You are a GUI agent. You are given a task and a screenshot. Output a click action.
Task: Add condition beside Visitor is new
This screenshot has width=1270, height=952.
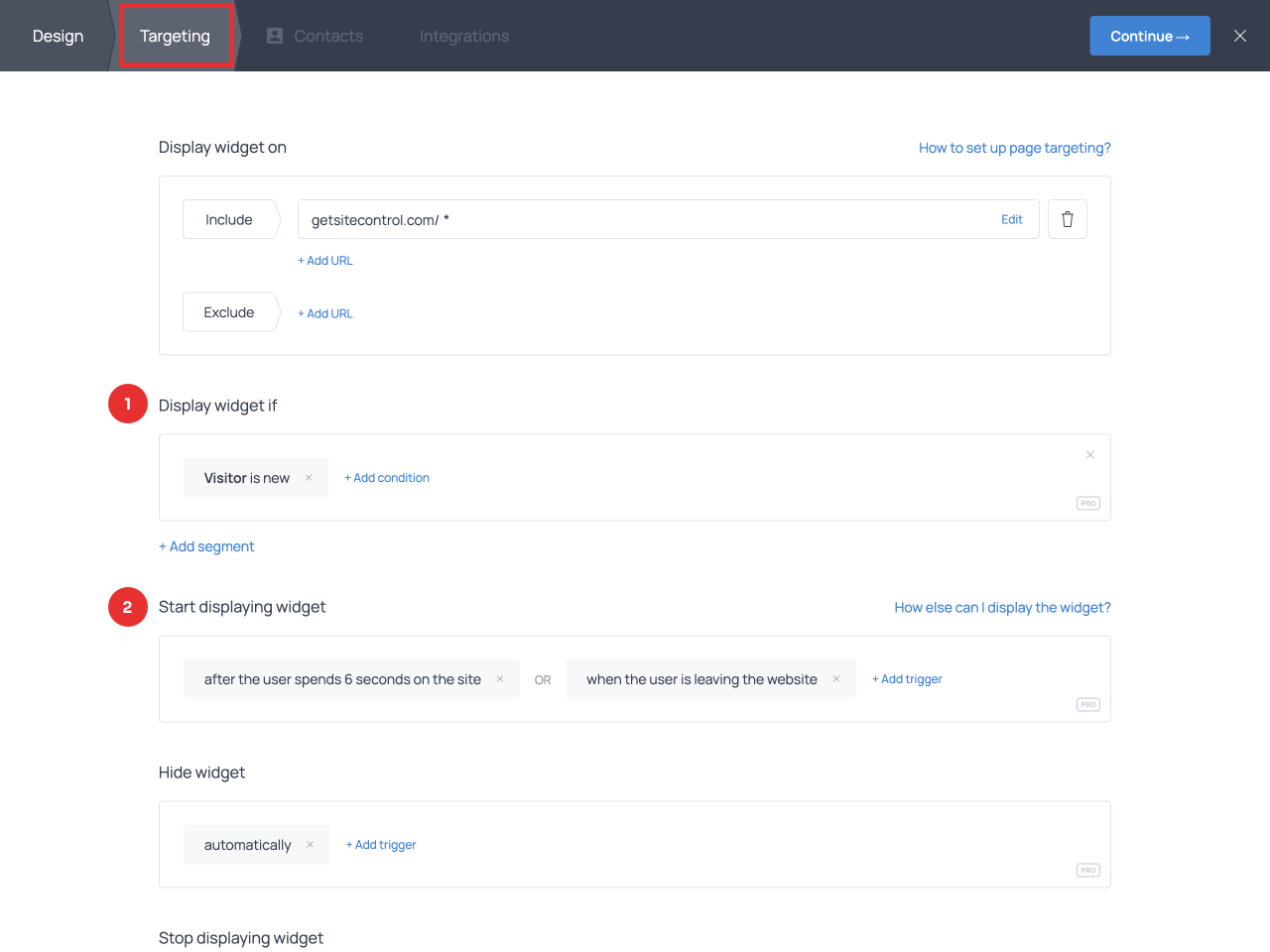(x=387, y=478)
